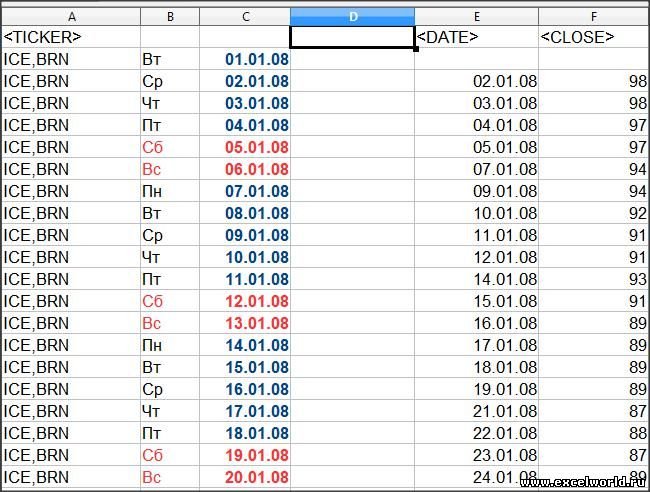Click the <CLOSE> header cell
This screenshot has height=492, width=650.
click(x=594, y=37)
